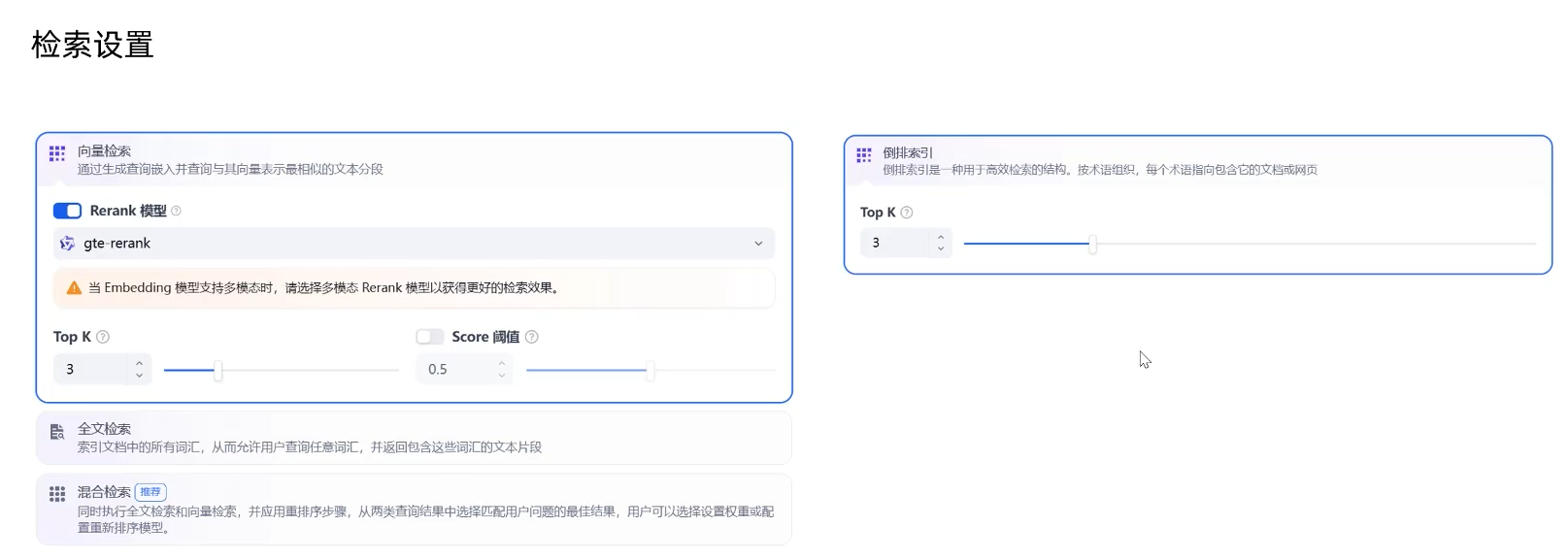
Task: Decrease Score 阈值 value with down arrow
Action: click(502, 376)
